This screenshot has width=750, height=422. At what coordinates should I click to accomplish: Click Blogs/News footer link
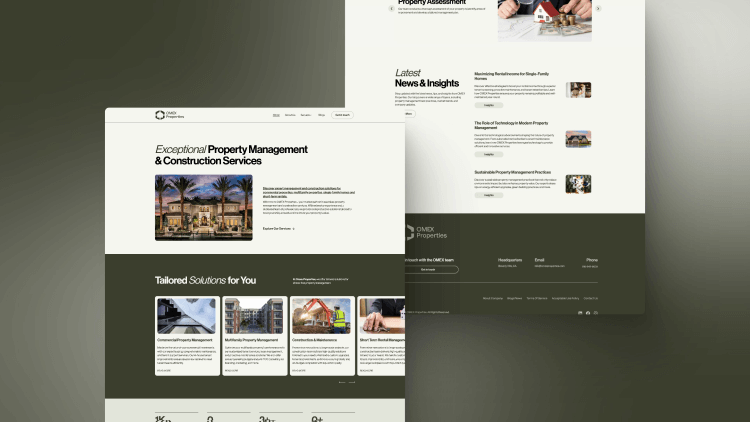pyautogui.click(x=514, y=299)
